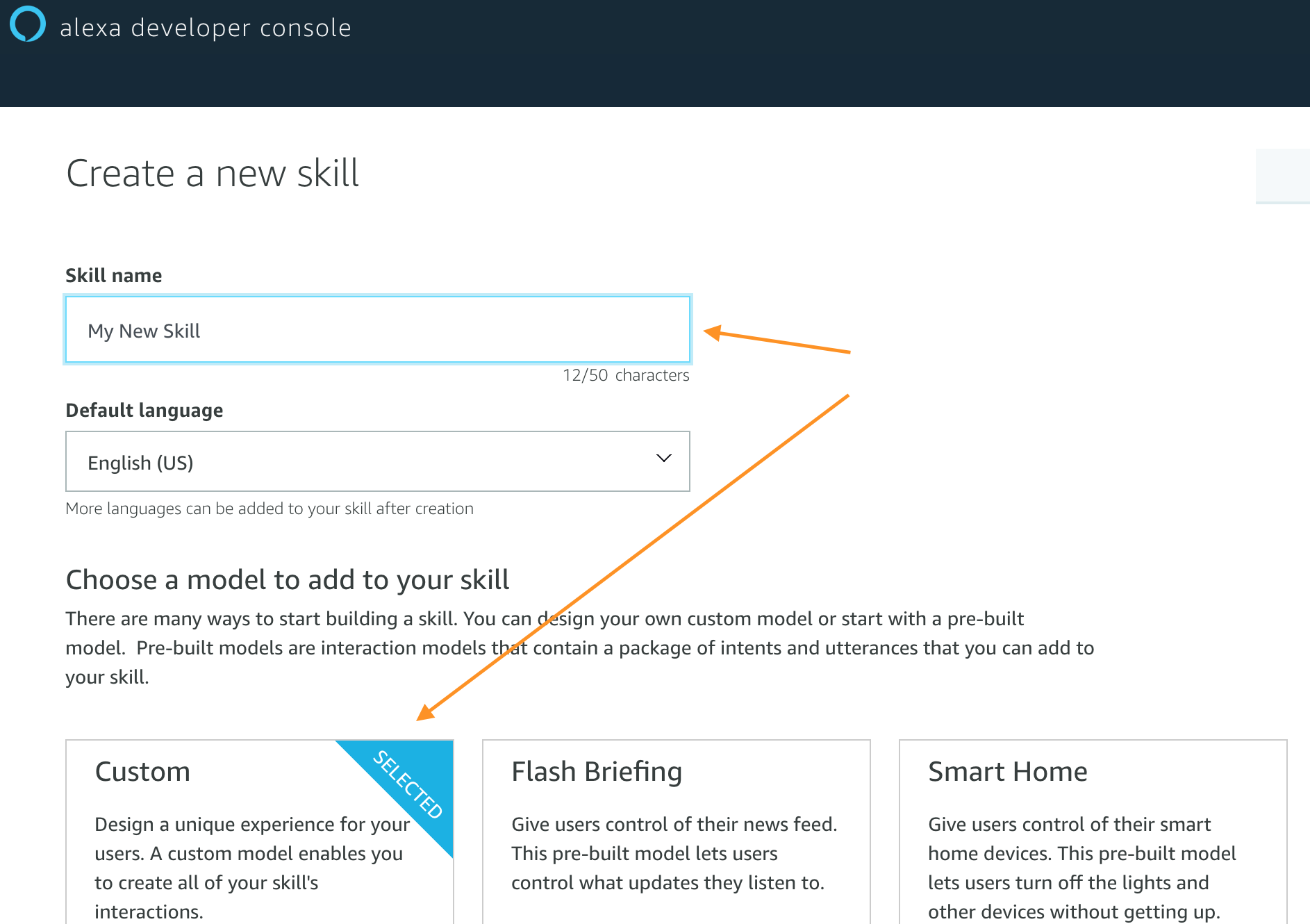Click the Create a new skill heading
The height and width of the screenshot is (924, 1310).
(x=213, y=173)
